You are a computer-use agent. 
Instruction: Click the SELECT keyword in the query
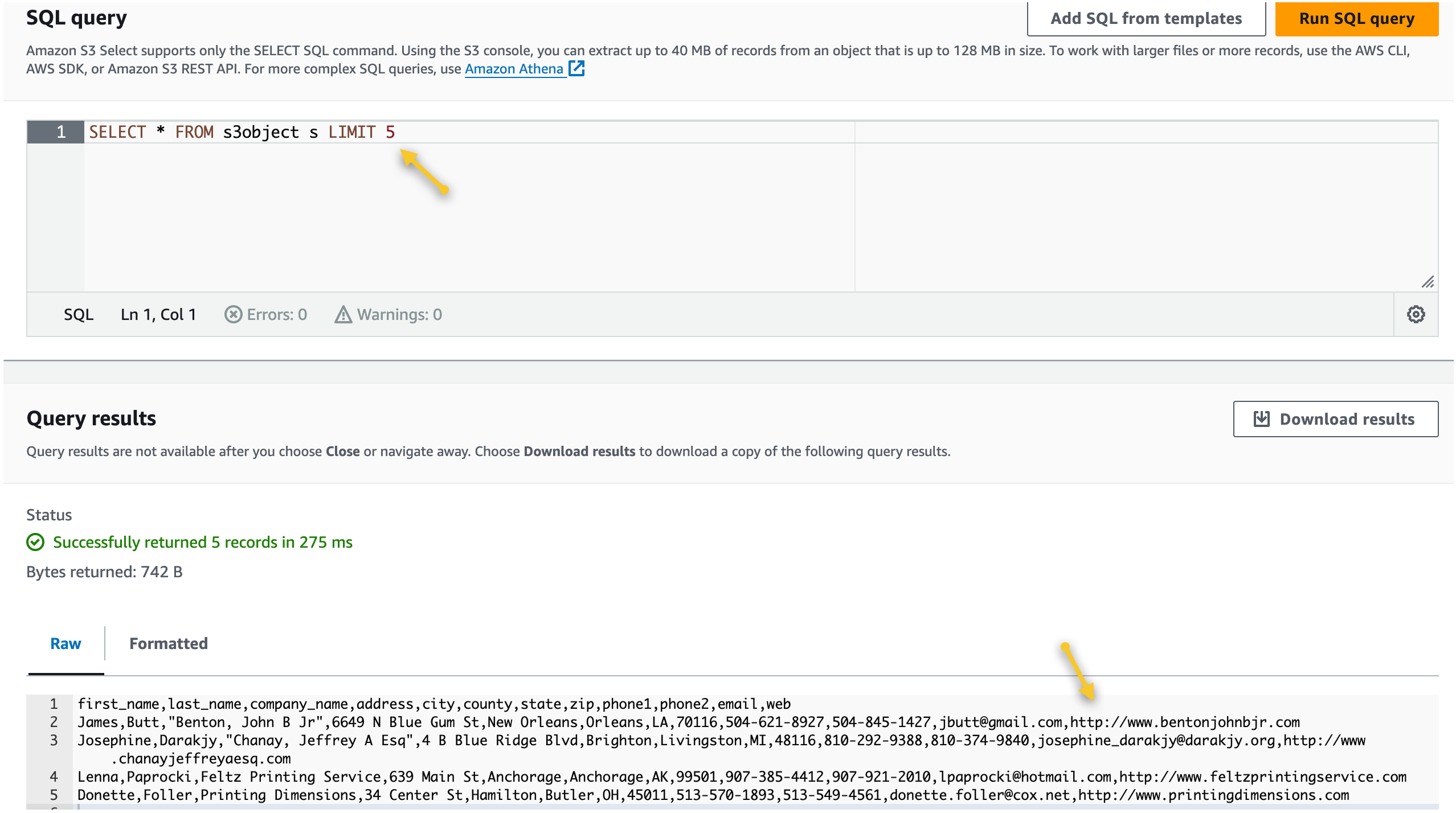117,132
